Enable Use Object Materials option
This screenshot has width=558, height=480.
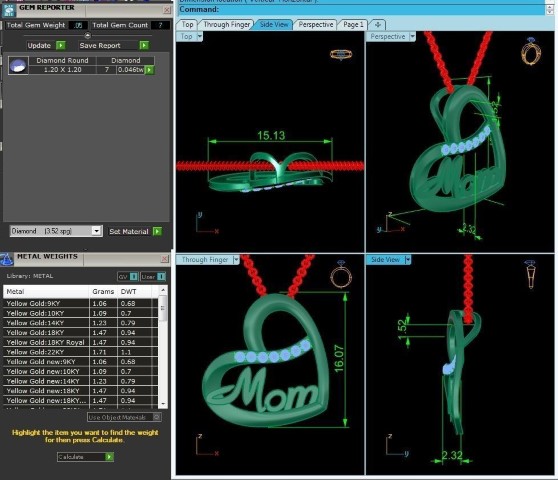tap(124, 417)
